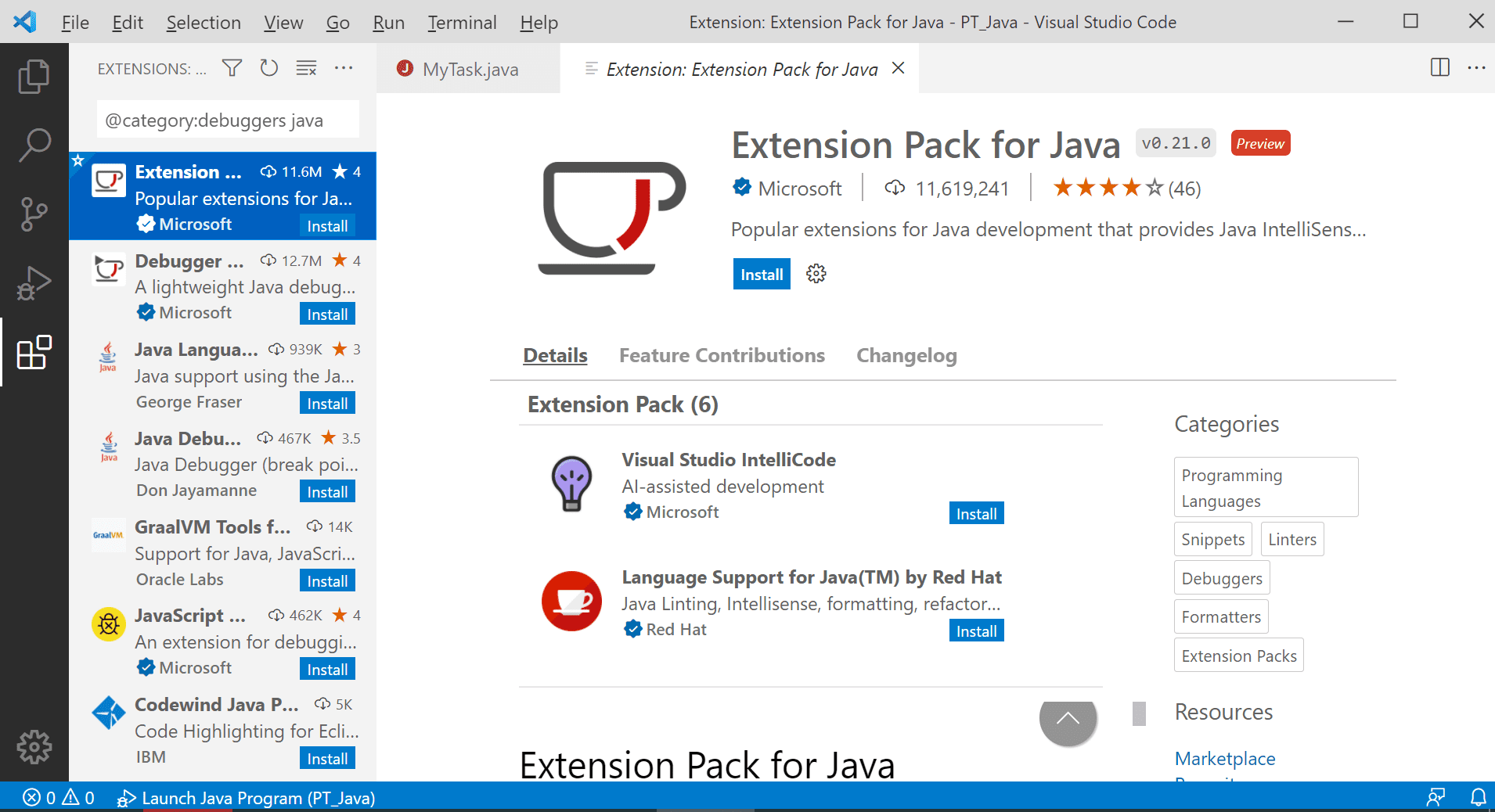Select GraalVM Tools extension in list

222,552
